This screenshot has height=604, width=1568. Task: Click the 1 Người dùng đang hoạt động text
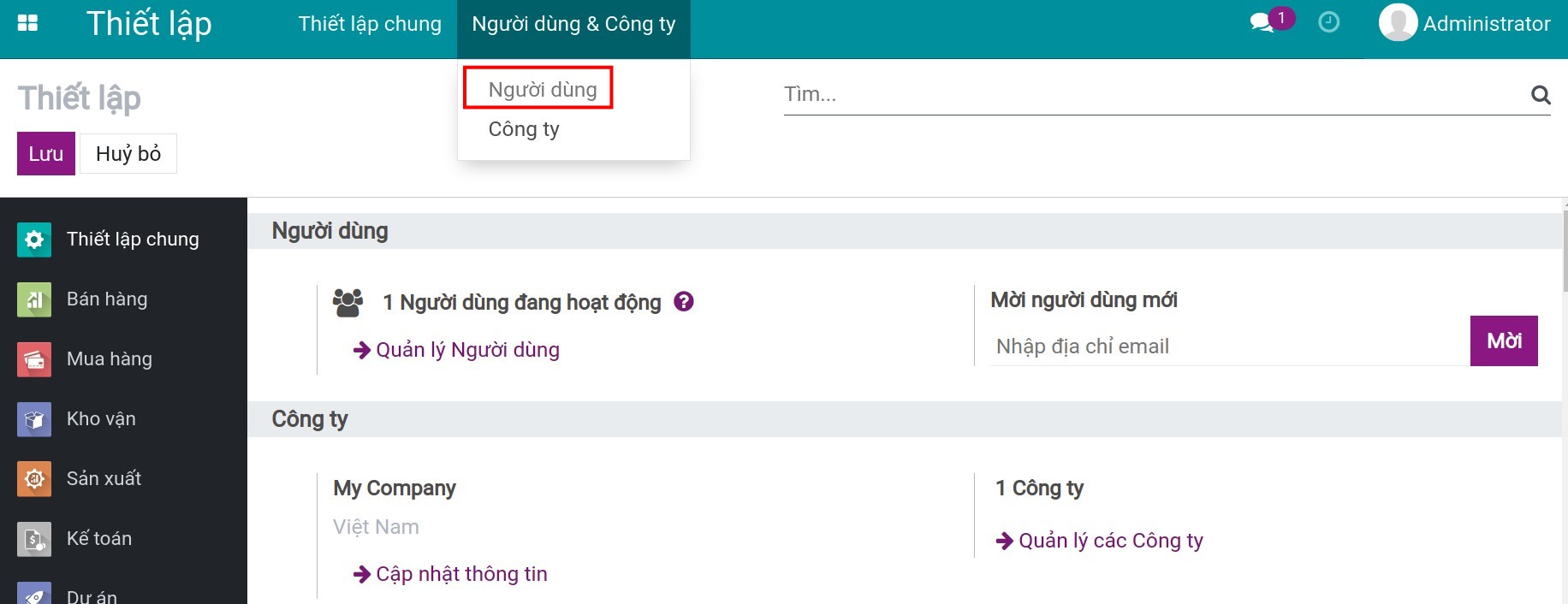click(x=522, y=302)
